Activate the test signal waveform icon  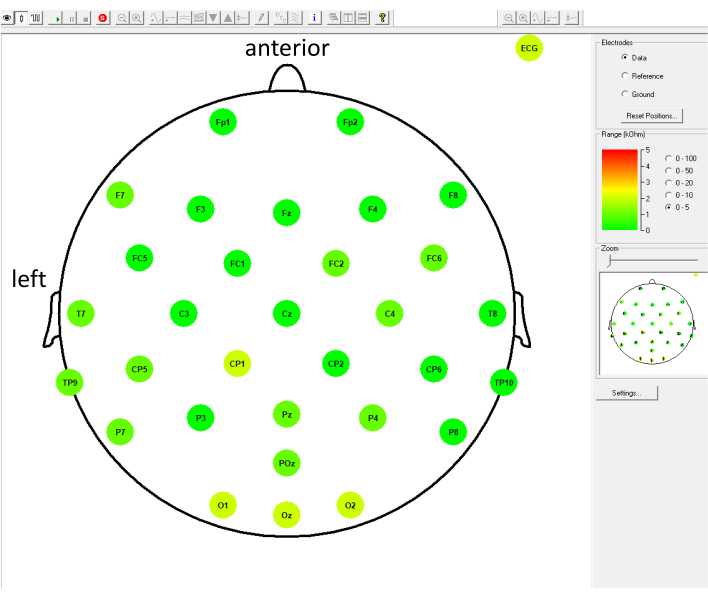point(36,18)
